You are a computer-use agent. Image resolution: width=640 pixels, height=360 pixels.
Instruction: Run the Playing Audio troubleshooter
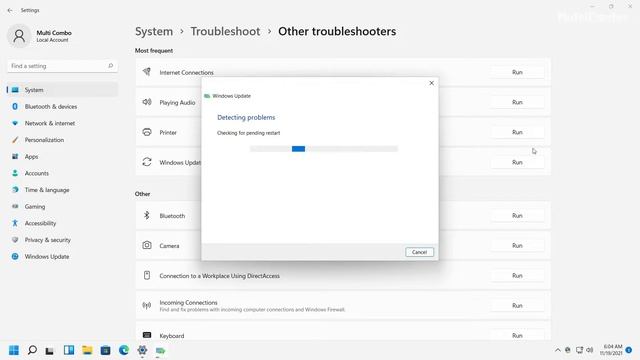coord(517,102)
